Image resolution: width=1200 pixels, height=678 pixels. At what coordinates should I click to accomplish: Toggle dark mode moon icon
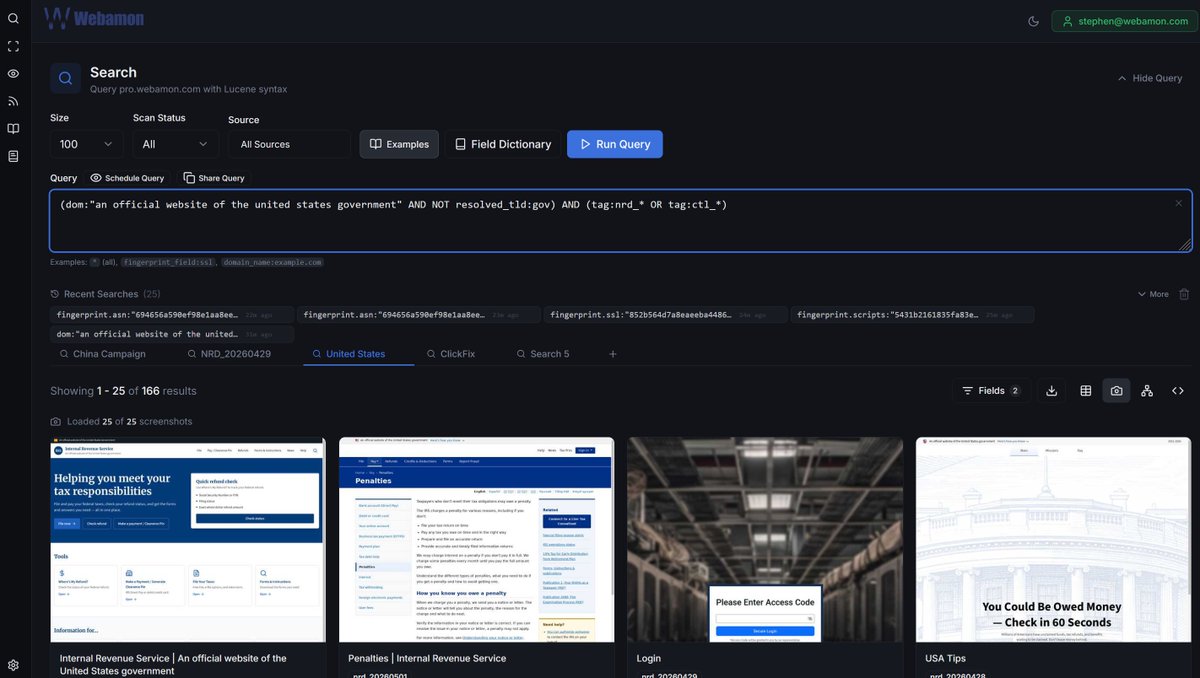(x=1034, y=21)
